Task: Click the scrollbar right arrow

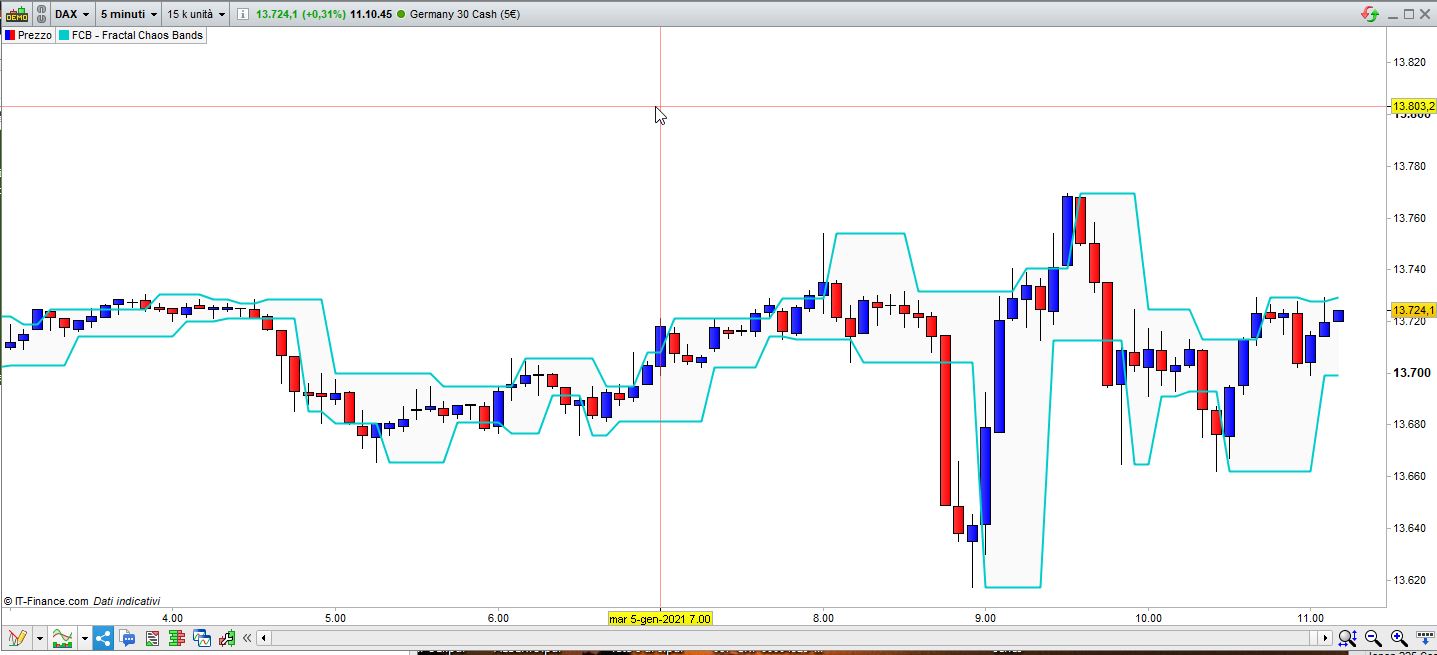Action: click(1326, 638)
